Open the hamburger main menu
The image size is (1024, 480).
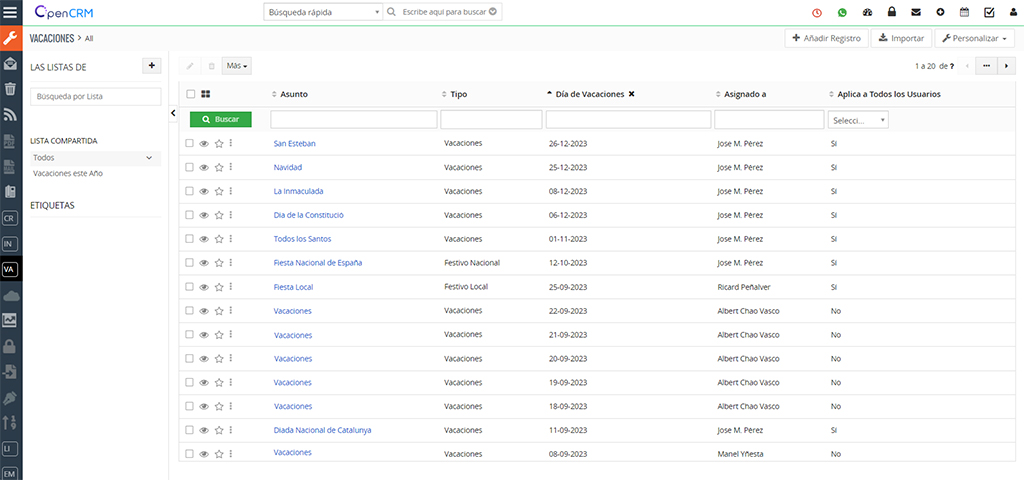pos(10,12)
